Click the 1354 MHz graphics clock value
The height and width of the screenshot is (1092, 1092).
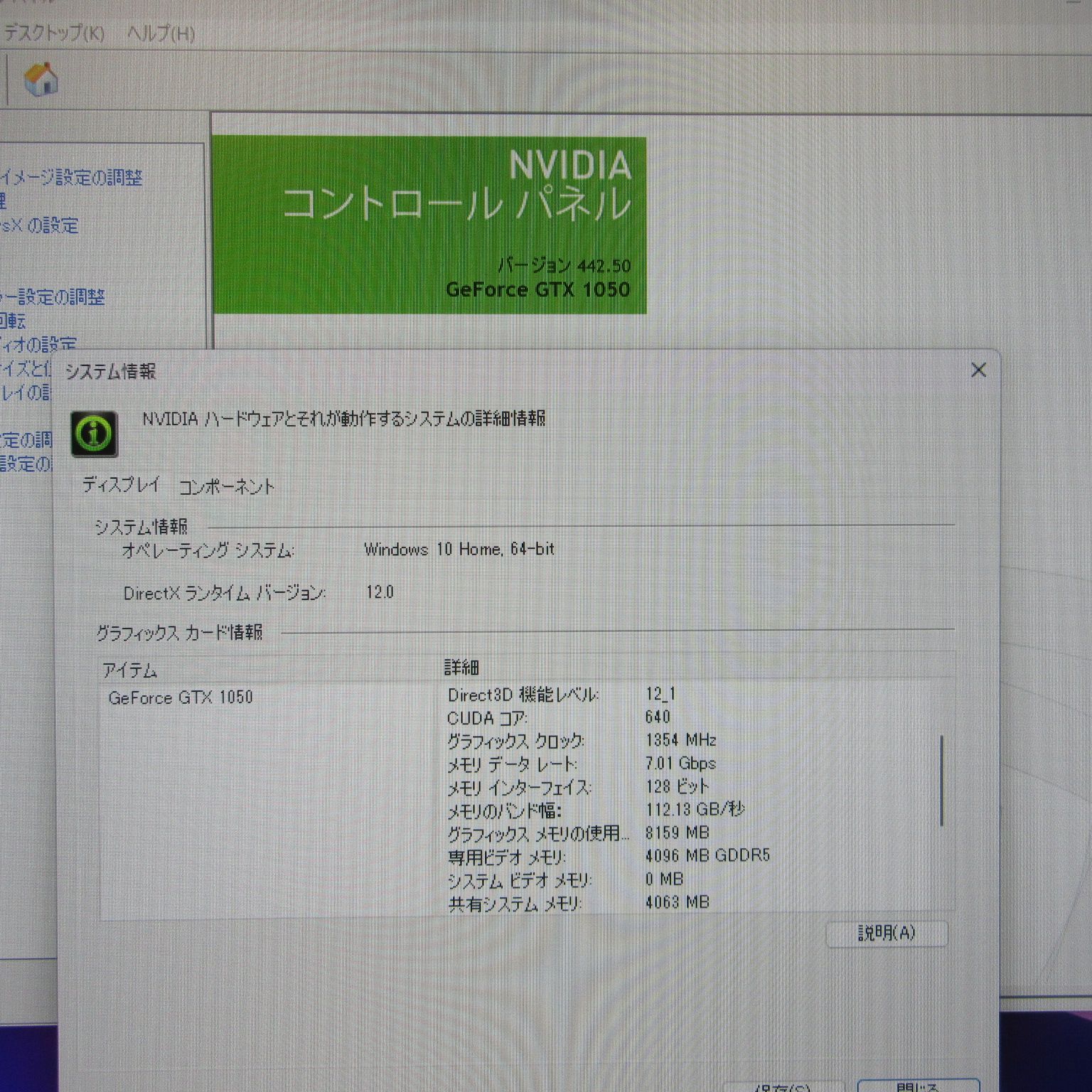coord(680,739)
